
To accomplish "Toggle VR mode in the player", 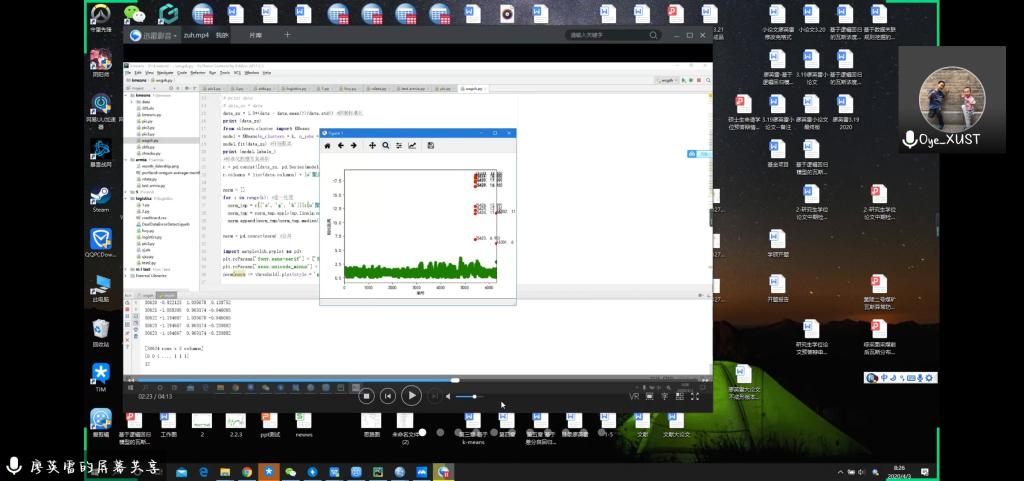I will [634, 396].
